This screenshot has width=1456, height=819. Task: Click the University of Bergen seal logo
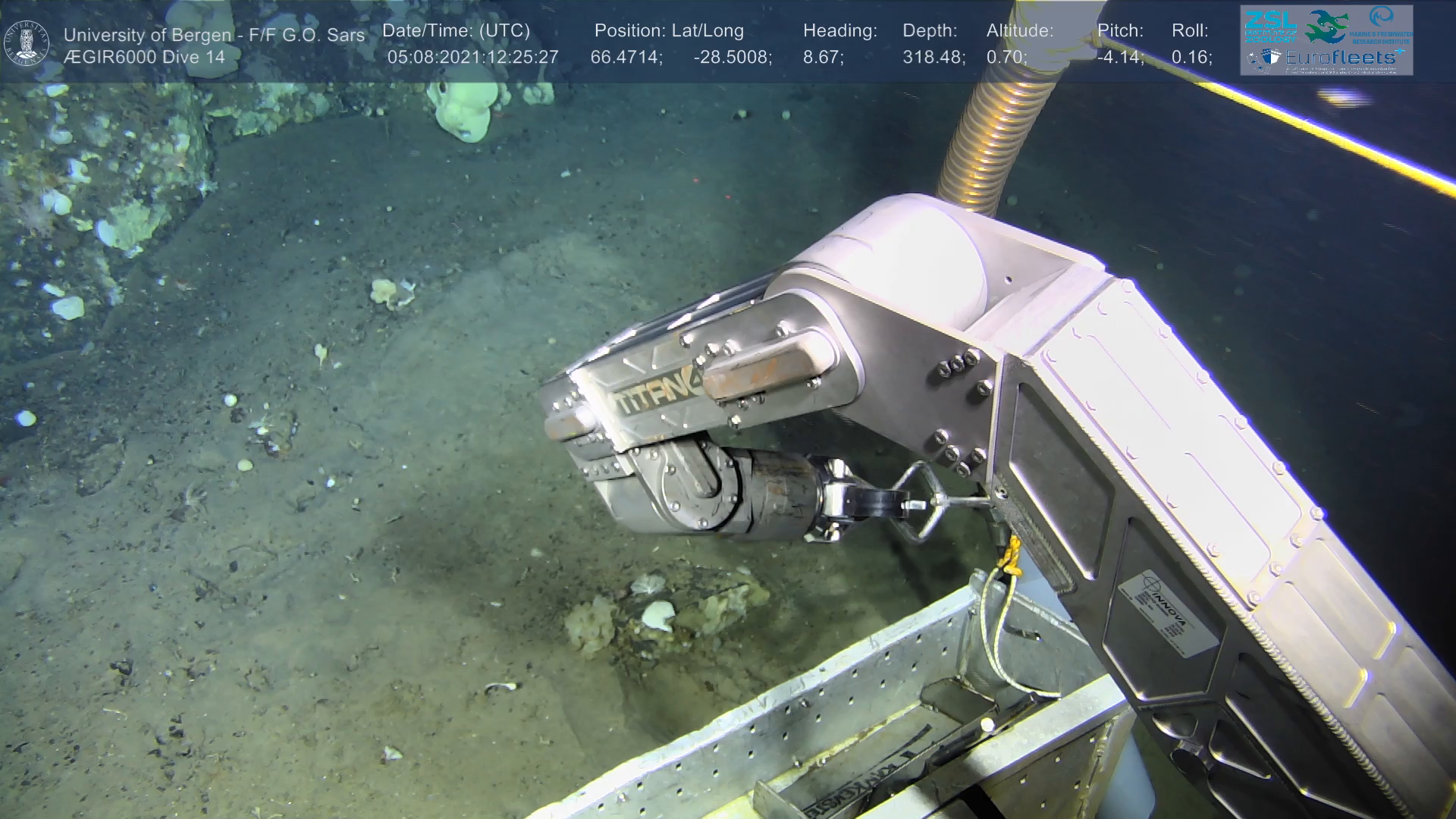(x=27, y=43)
